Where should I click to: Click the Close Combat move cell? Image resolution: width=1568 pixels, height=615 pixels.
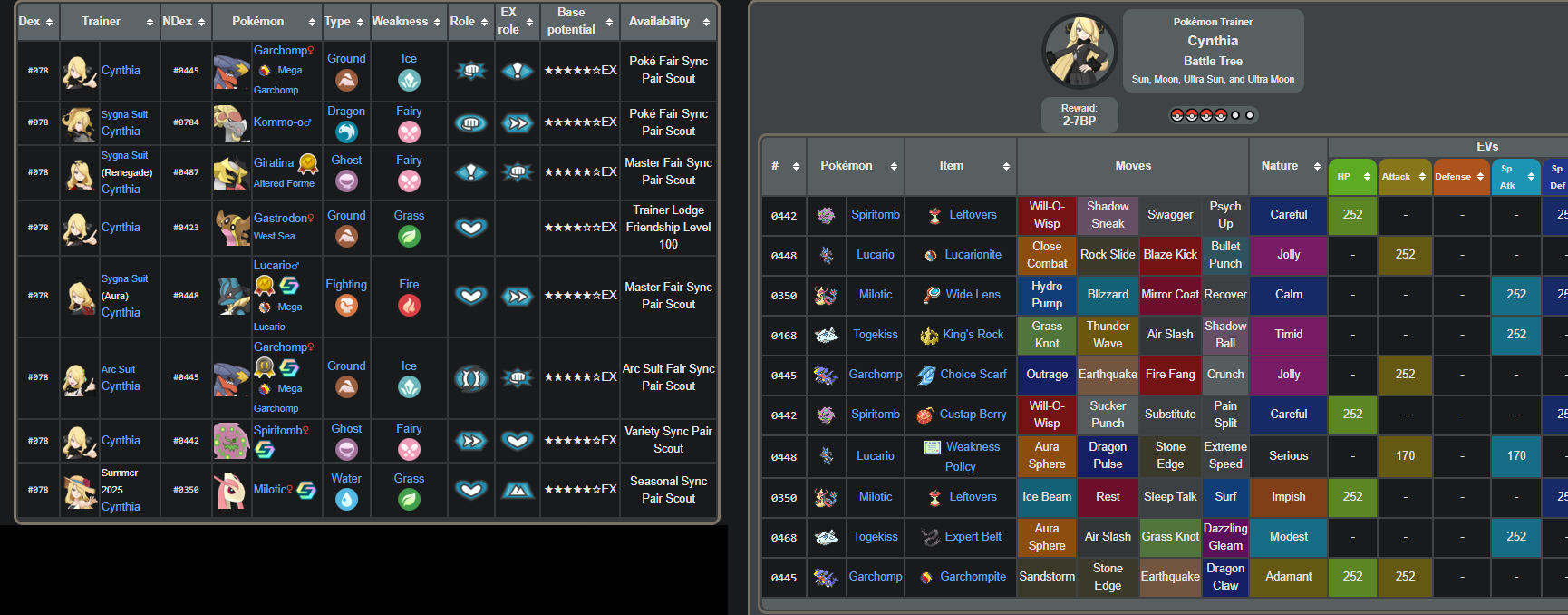click(1047, 256)
